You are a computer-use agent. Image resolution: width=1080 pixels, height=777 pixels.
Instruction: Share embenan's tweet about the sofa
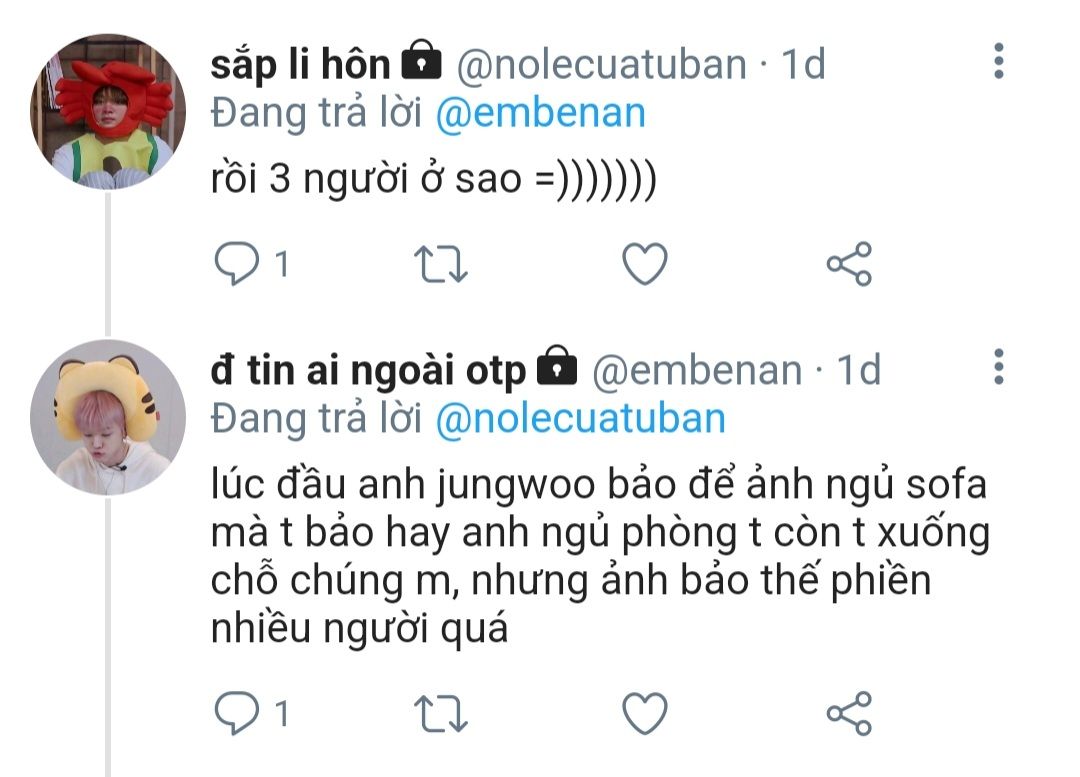coord(849,713)
